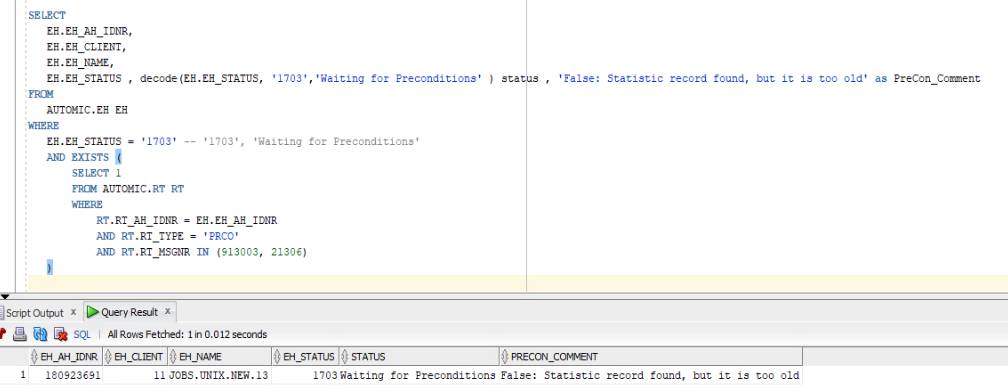
Task: Collapse the panel using the black triangle divider
Action: [x=5, y=296]
